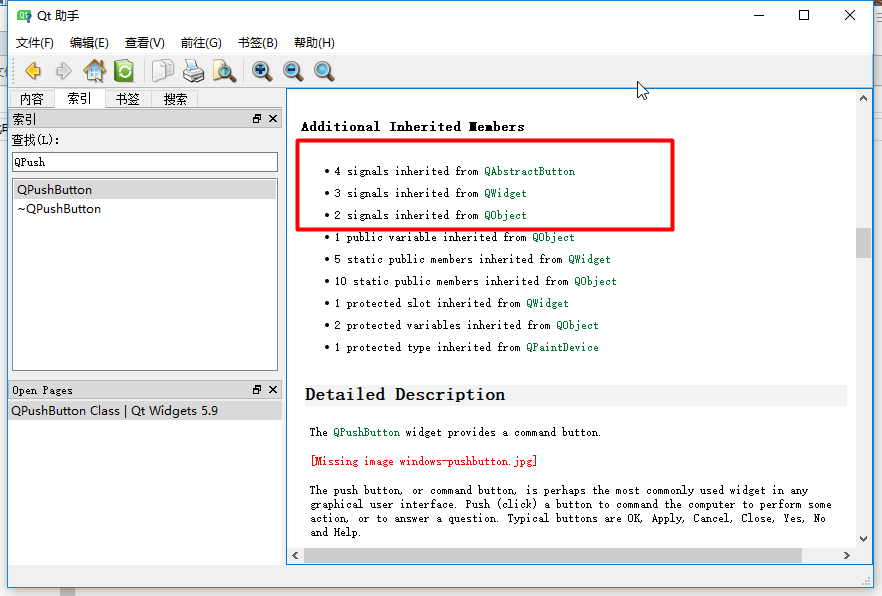Viewport: 882px width, 596px height.
Task: Click the horizontal scrollbar thumb
Action: point(553,556)
